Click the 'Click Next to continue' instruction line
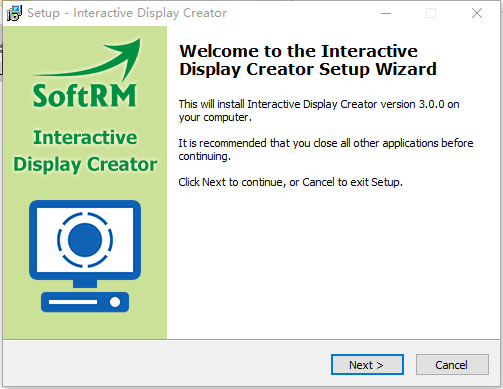Image resolution: width=503 pixels, height=389 pixels. click(x=290, y=182)
